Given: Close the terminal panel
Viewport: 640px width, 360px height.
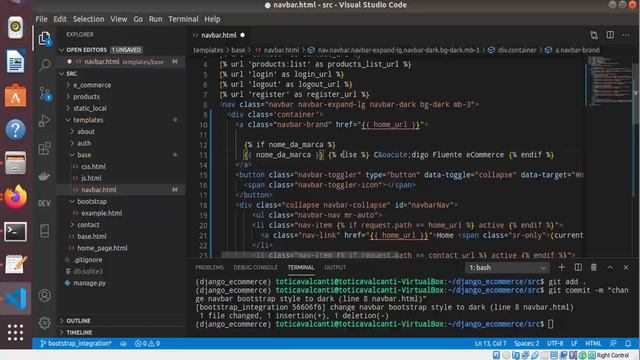Looking at the screenshot, I should [626, 267].
